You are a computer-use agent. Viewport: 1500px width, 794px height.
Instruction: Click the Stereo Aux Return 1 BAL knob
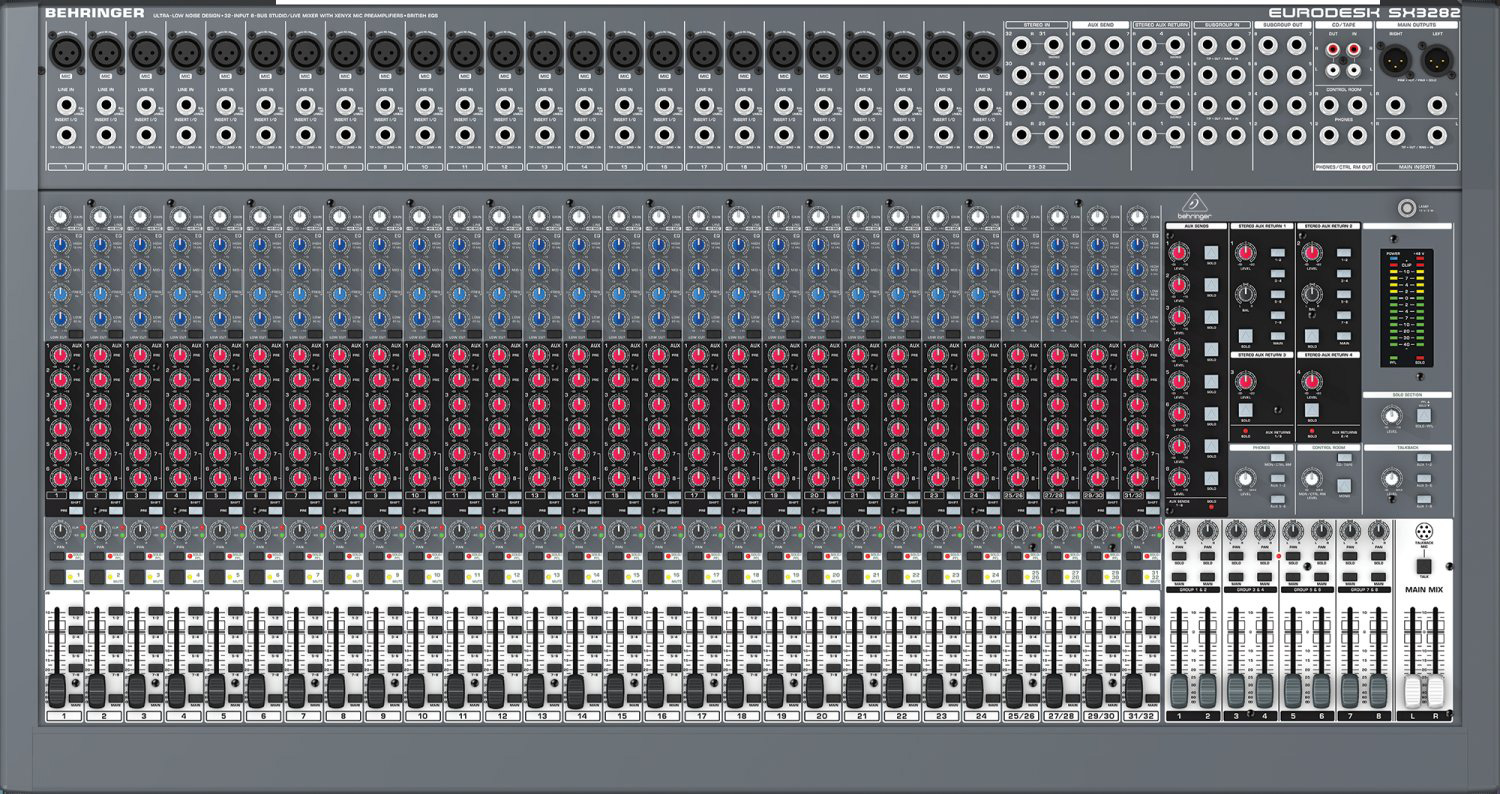pos(1245,295)
